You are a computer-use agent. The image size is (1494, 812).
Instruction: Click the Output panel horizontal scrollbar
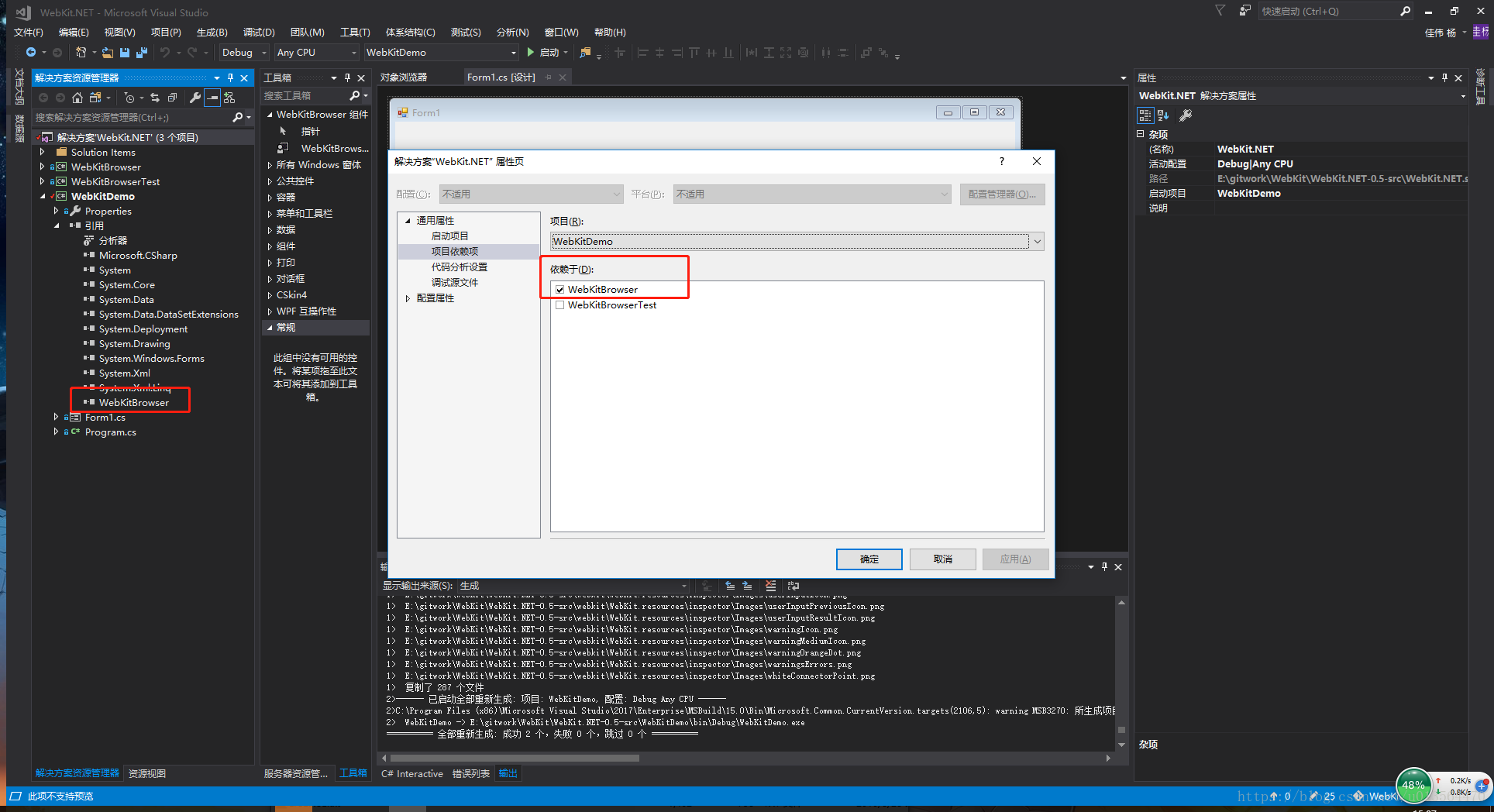click(515, 759)
